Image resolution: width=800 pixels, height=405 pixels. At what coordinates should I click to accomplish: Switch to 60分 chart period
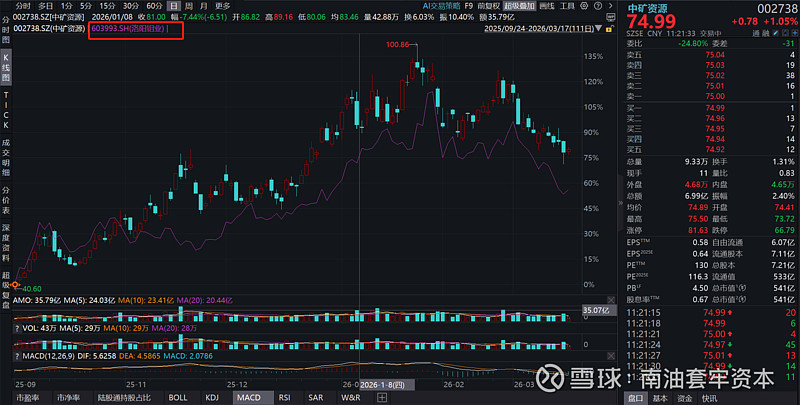(154, 6)
